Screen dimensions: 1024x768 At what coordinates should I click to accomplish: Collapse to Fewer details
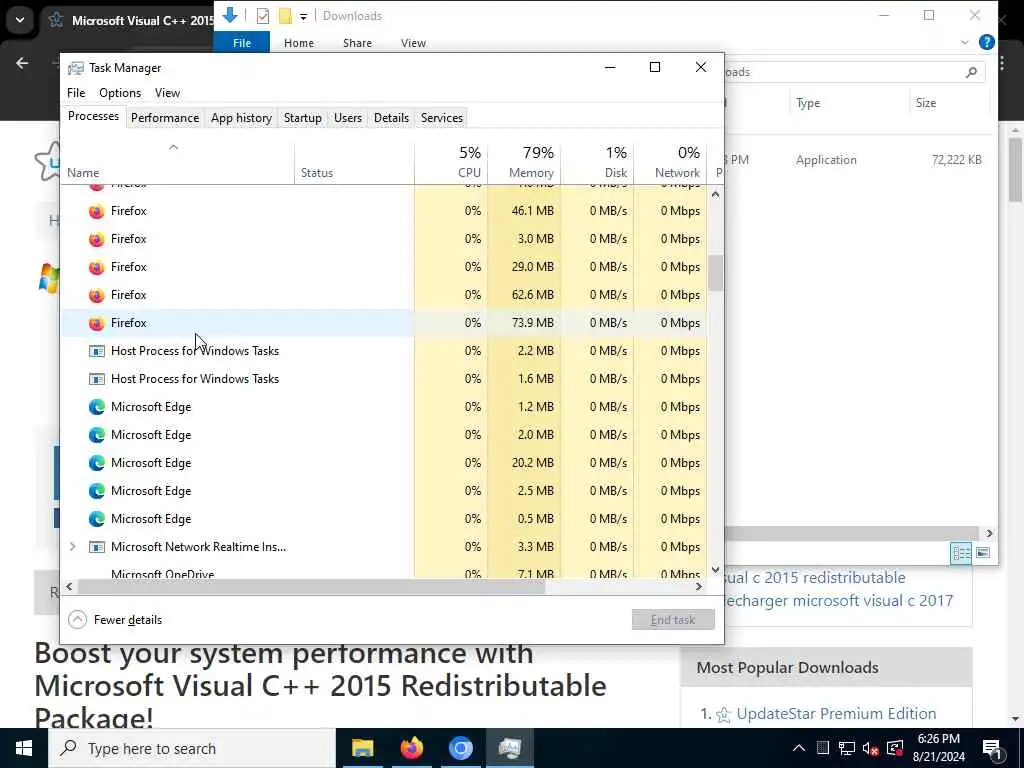(115, 620)
